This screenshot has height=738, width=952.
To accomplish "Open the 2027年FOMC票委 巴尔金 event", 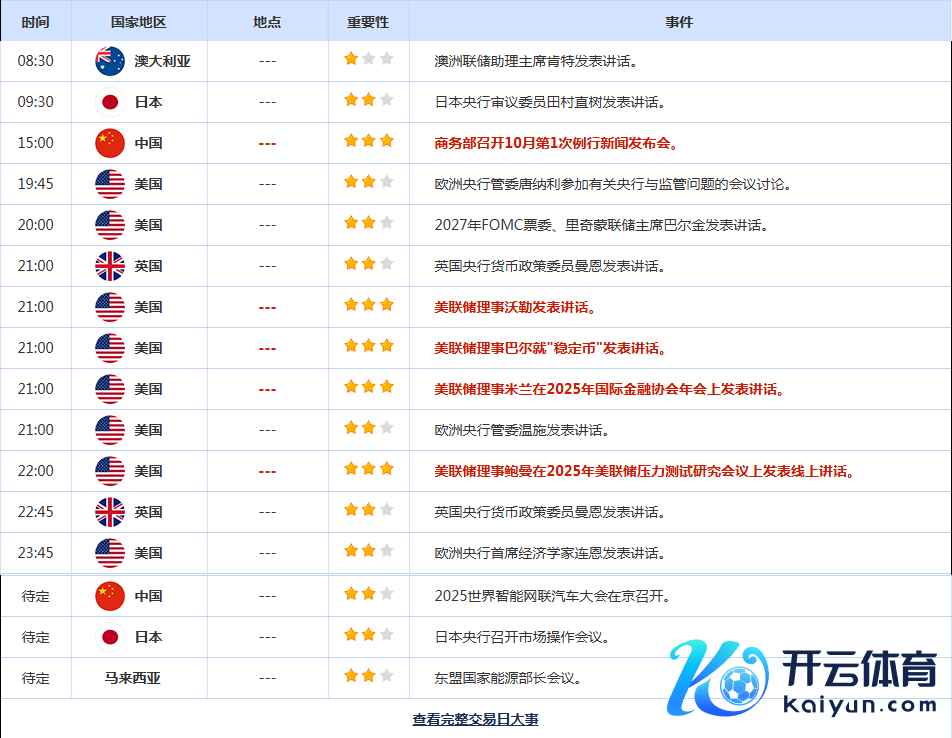I will point(601,225).
